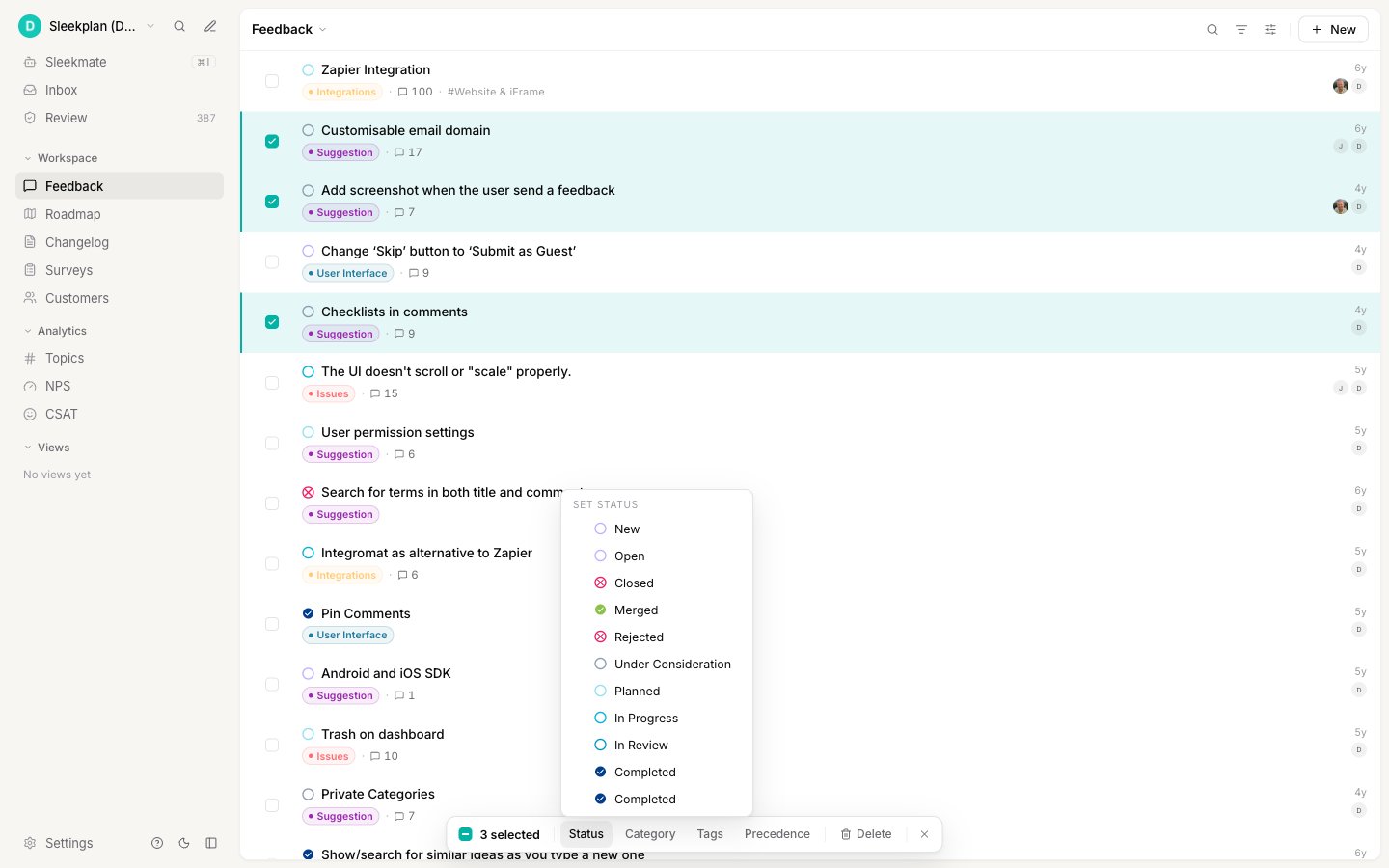This screenshot has height=868, width=1389.
Task: Open NPS analytics
Action: (120, 386)
